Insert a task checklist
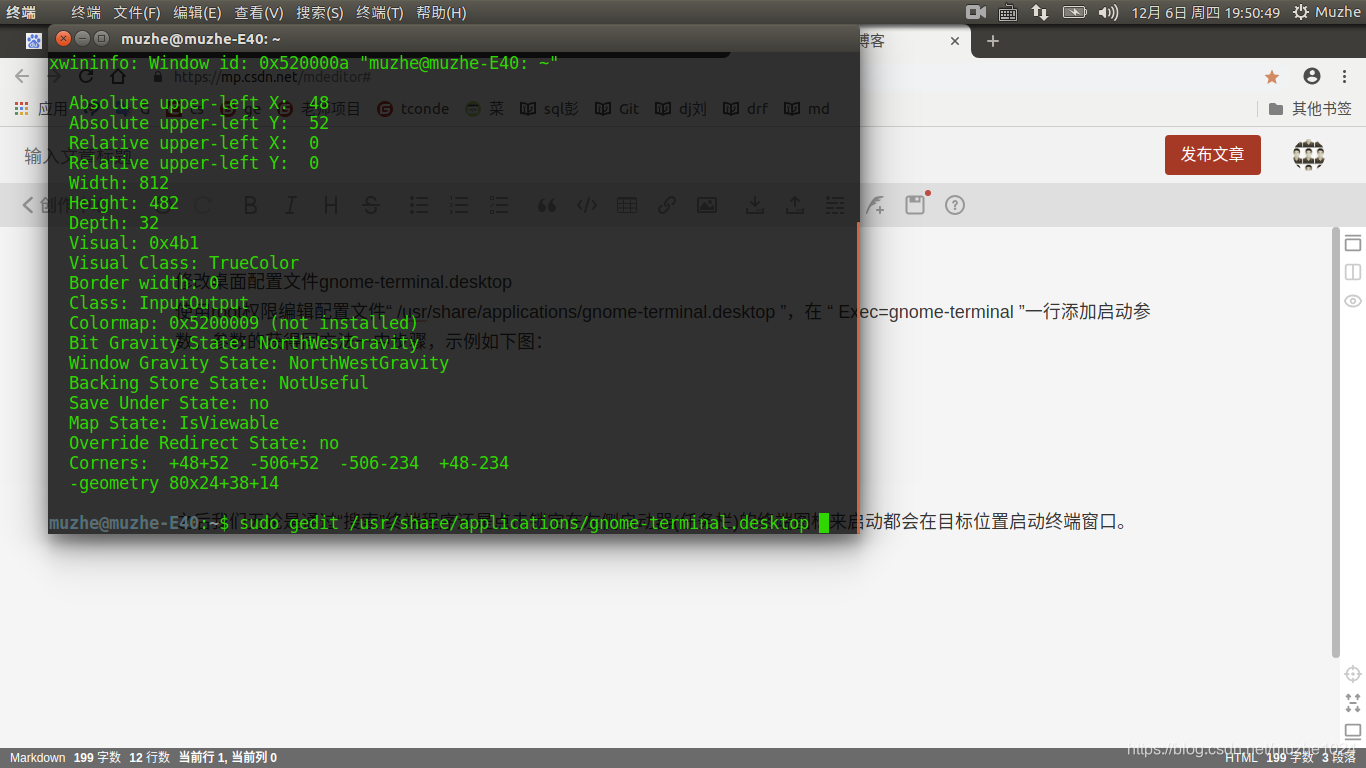 tap(499, 205)
